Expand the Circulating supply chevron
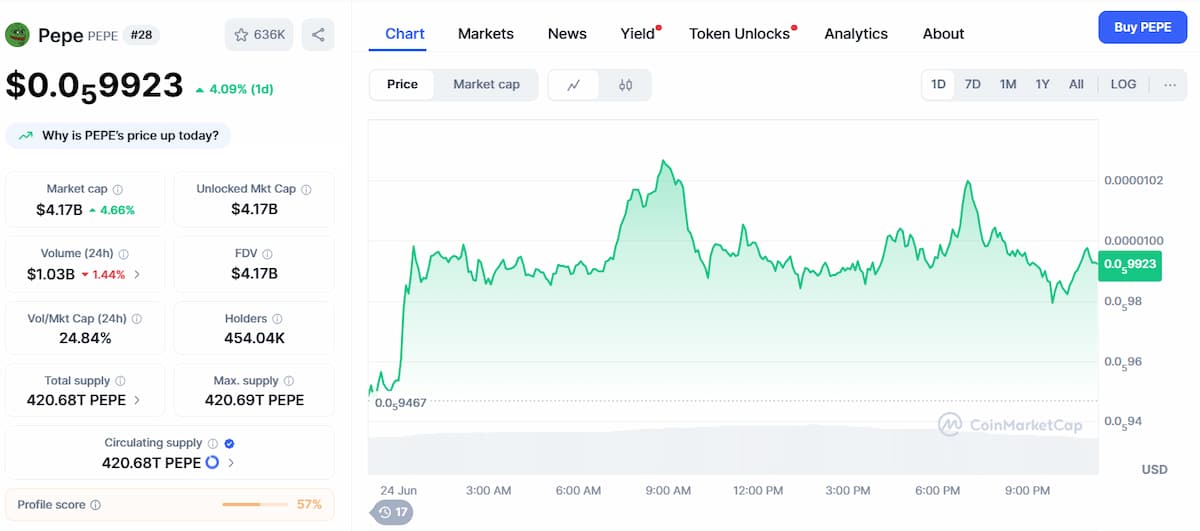 pyautogui.click(x=231, y=463)
